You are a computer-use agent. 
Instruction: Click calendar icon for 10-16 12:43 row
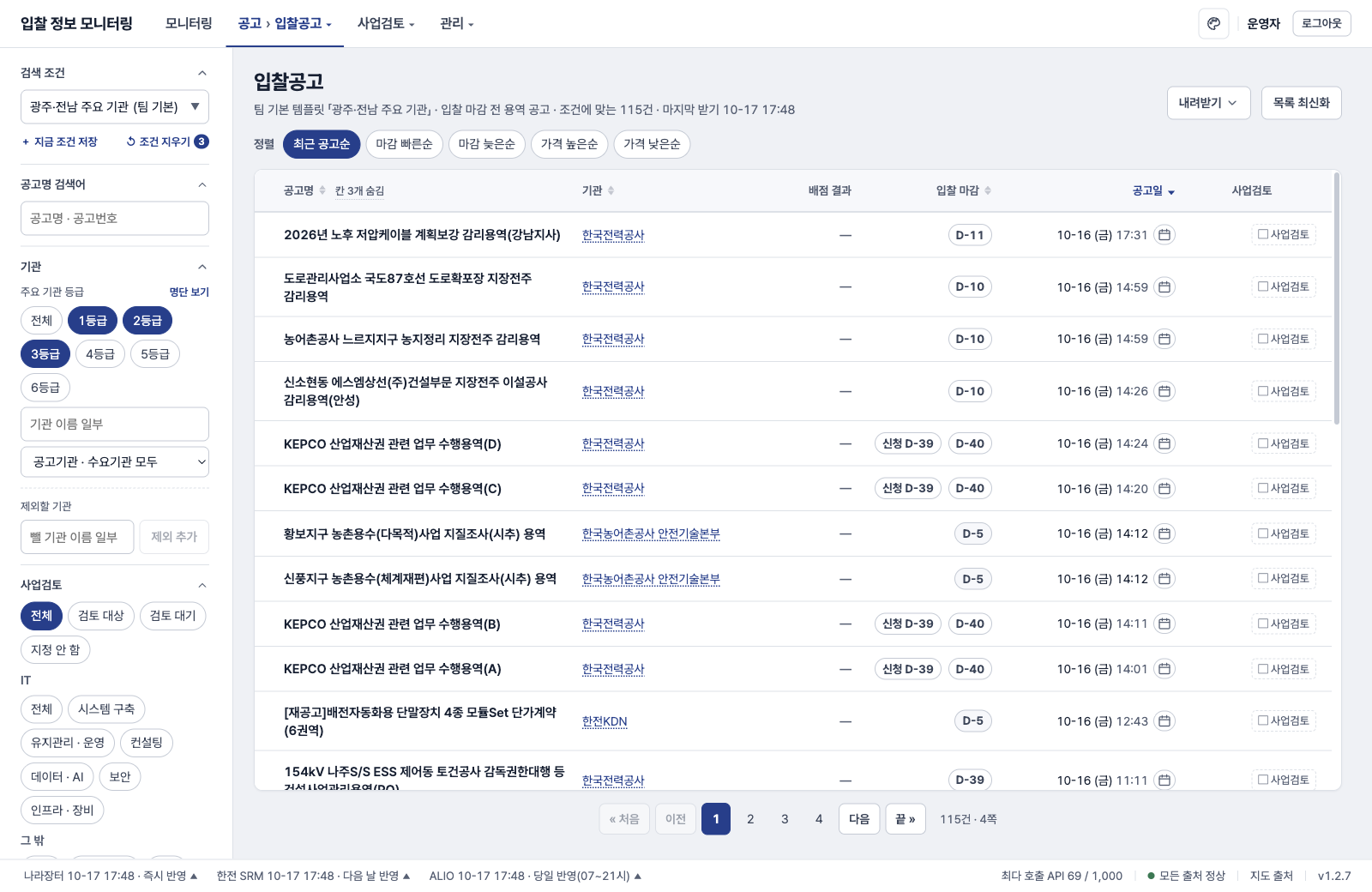[x=1164, y=721]
